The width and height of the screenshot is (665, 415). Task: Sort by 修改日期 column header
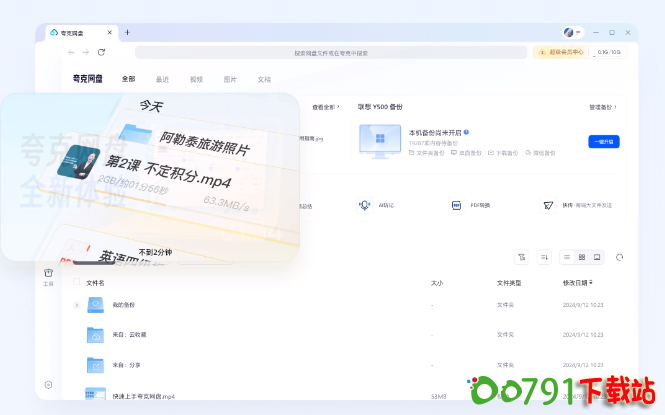click(x=579, y=283)
